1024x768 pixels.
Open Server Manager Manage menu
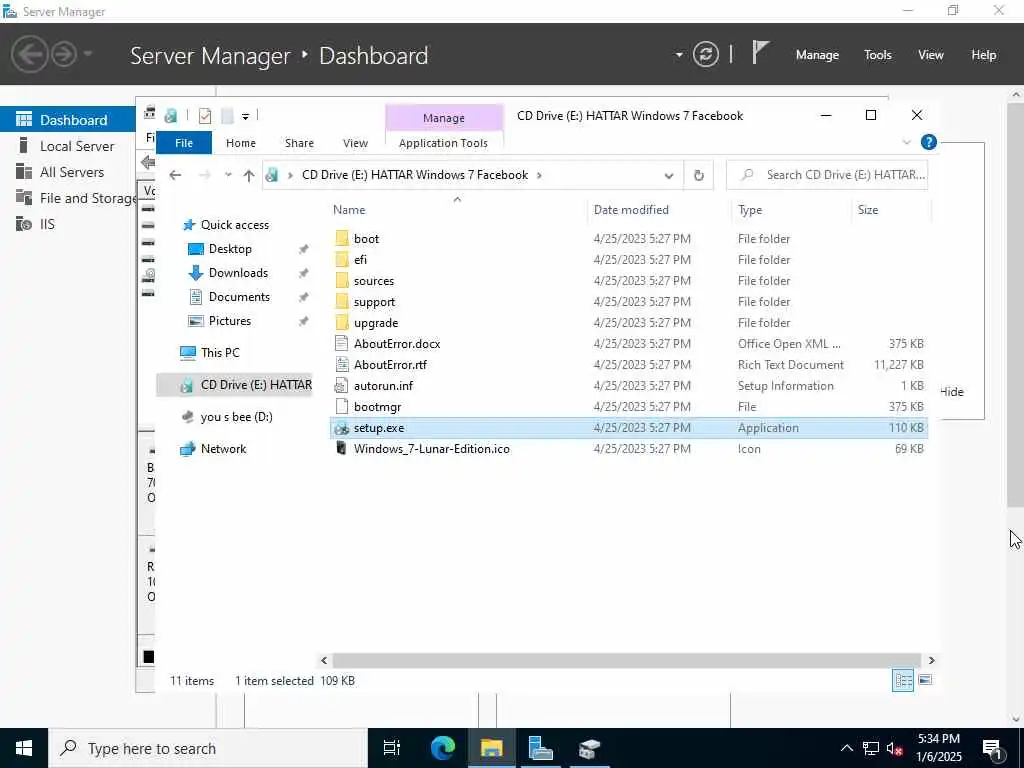[x=817, y=55]
